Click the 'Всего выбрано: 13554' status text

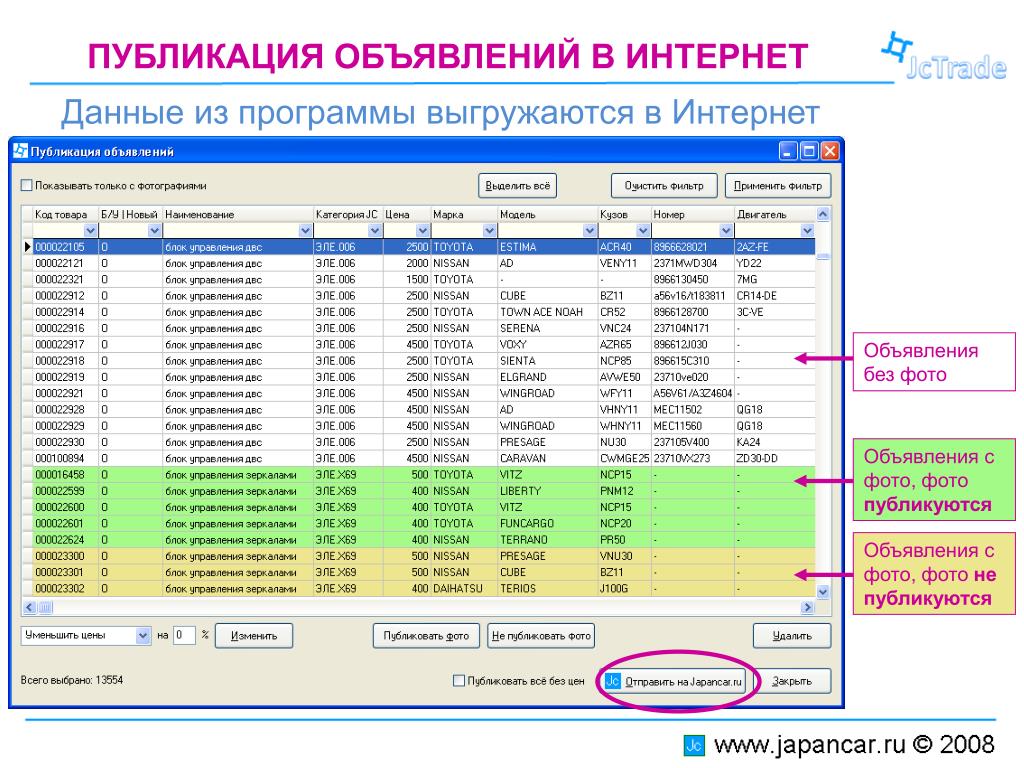pyautogui.click(x=72, y=680)
